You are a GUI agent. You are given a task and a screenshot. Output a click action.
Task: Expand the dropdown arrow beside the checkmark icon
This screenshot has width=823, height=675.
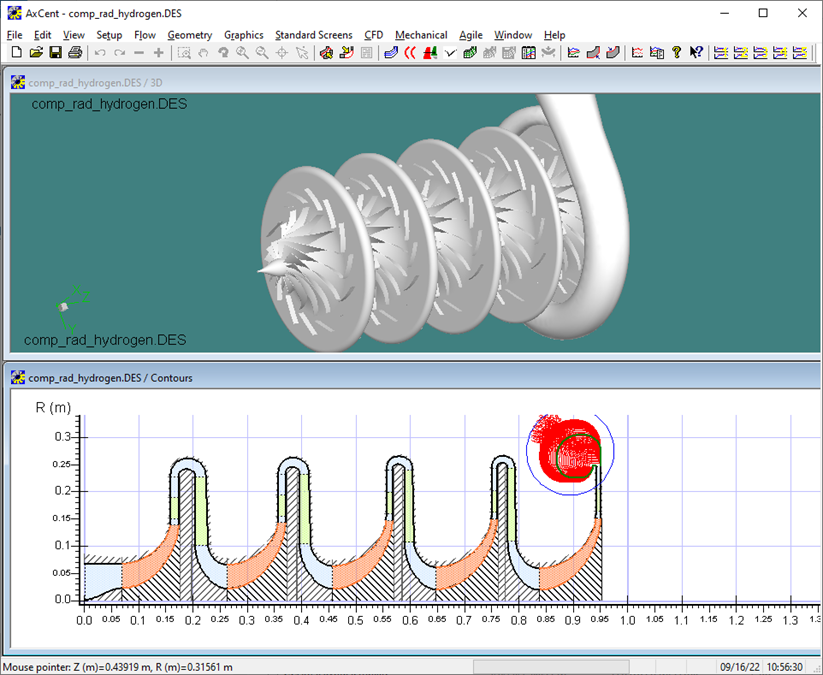(459, 52)
